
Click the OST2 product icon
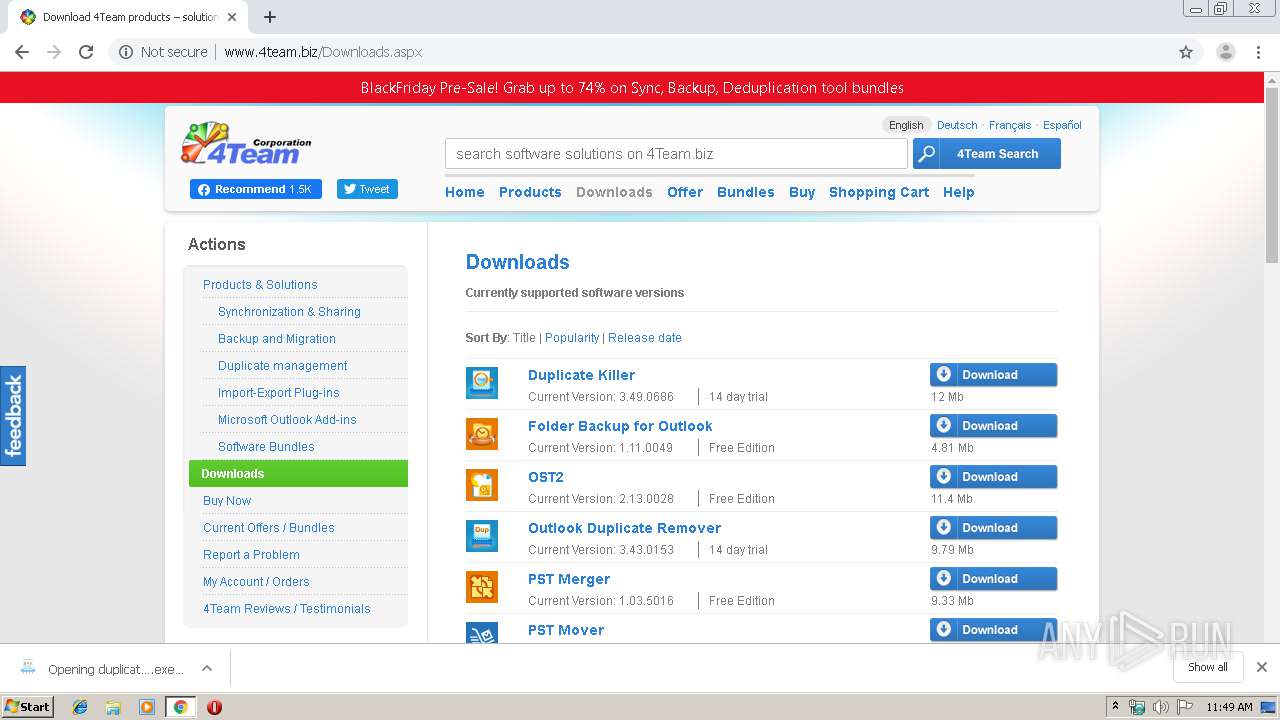coord(482,485)
